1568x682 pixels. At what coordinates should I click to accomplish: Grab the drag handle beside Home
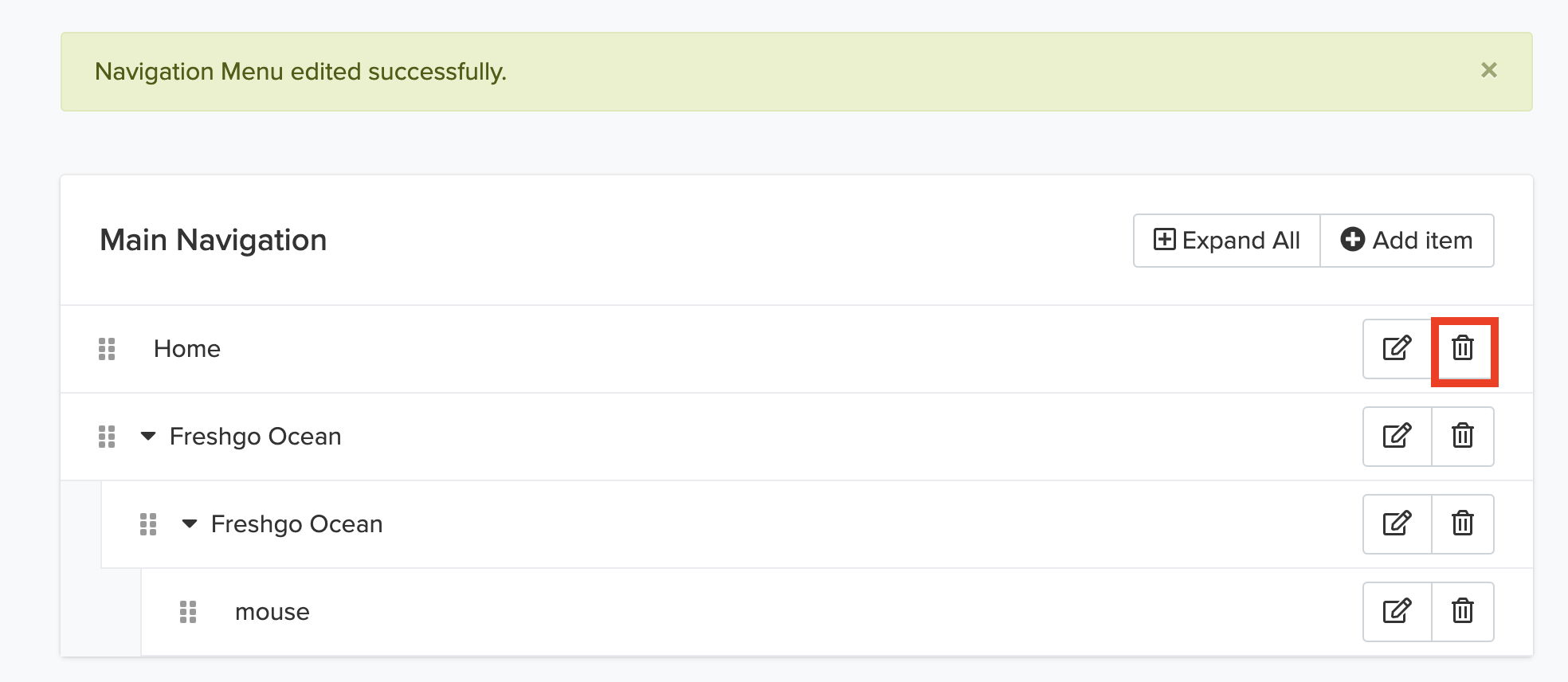(x=107, y=349)
